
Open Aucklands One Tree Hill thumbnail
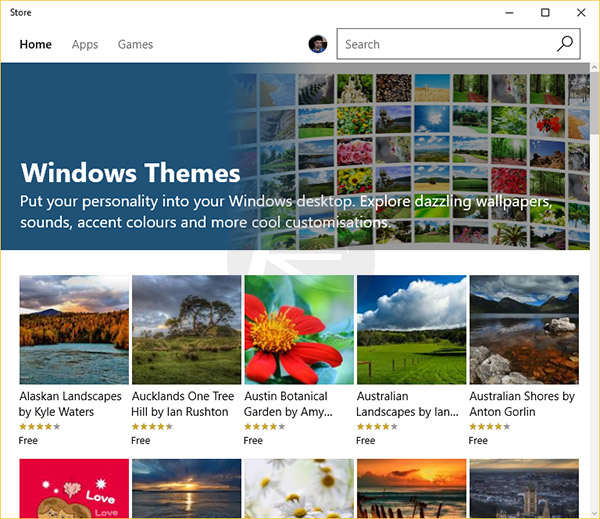coord(187,330)
